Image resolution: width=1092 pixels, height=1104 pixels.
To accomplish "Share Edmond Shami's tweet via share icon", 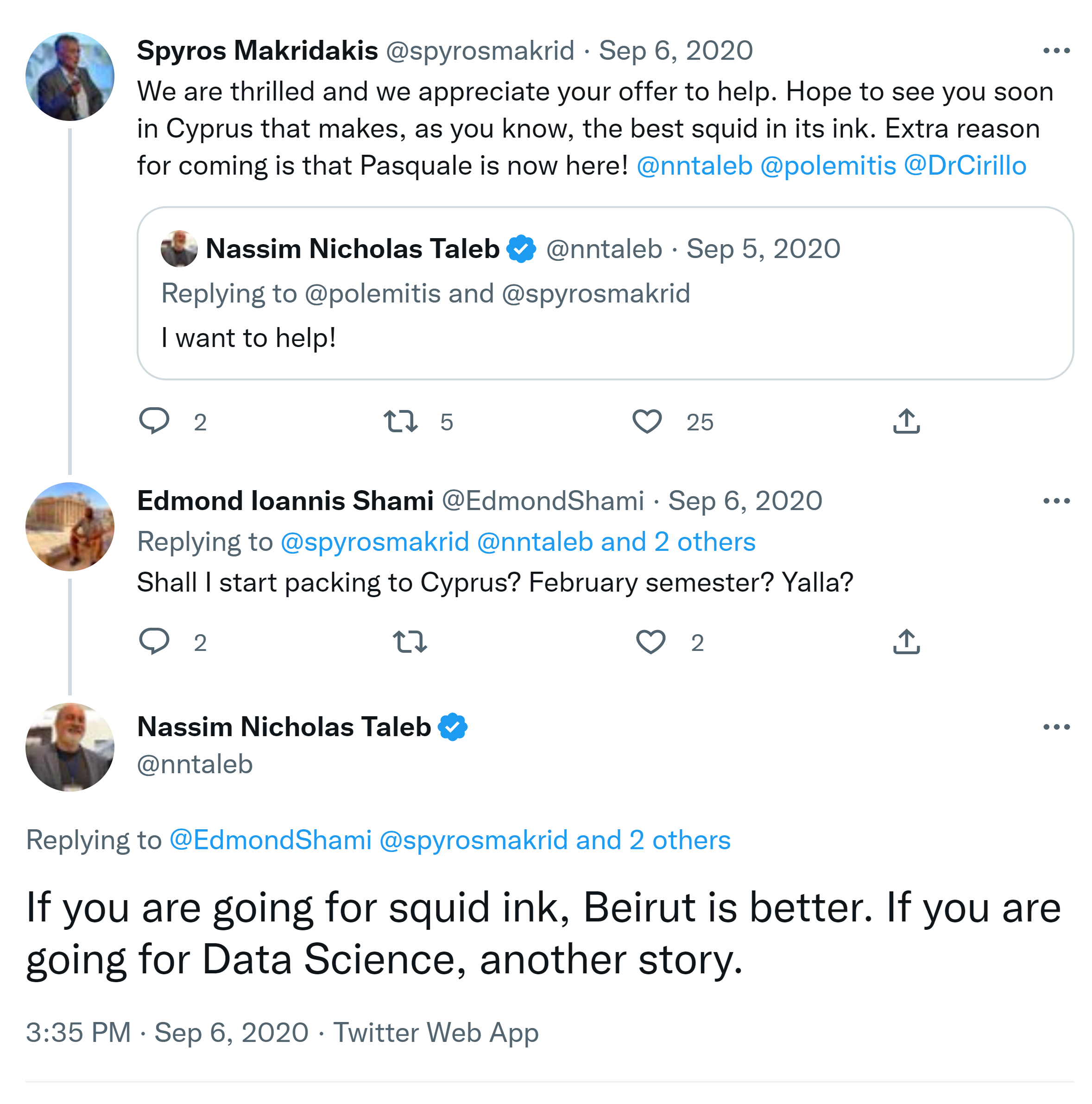I will coord(906,642).
